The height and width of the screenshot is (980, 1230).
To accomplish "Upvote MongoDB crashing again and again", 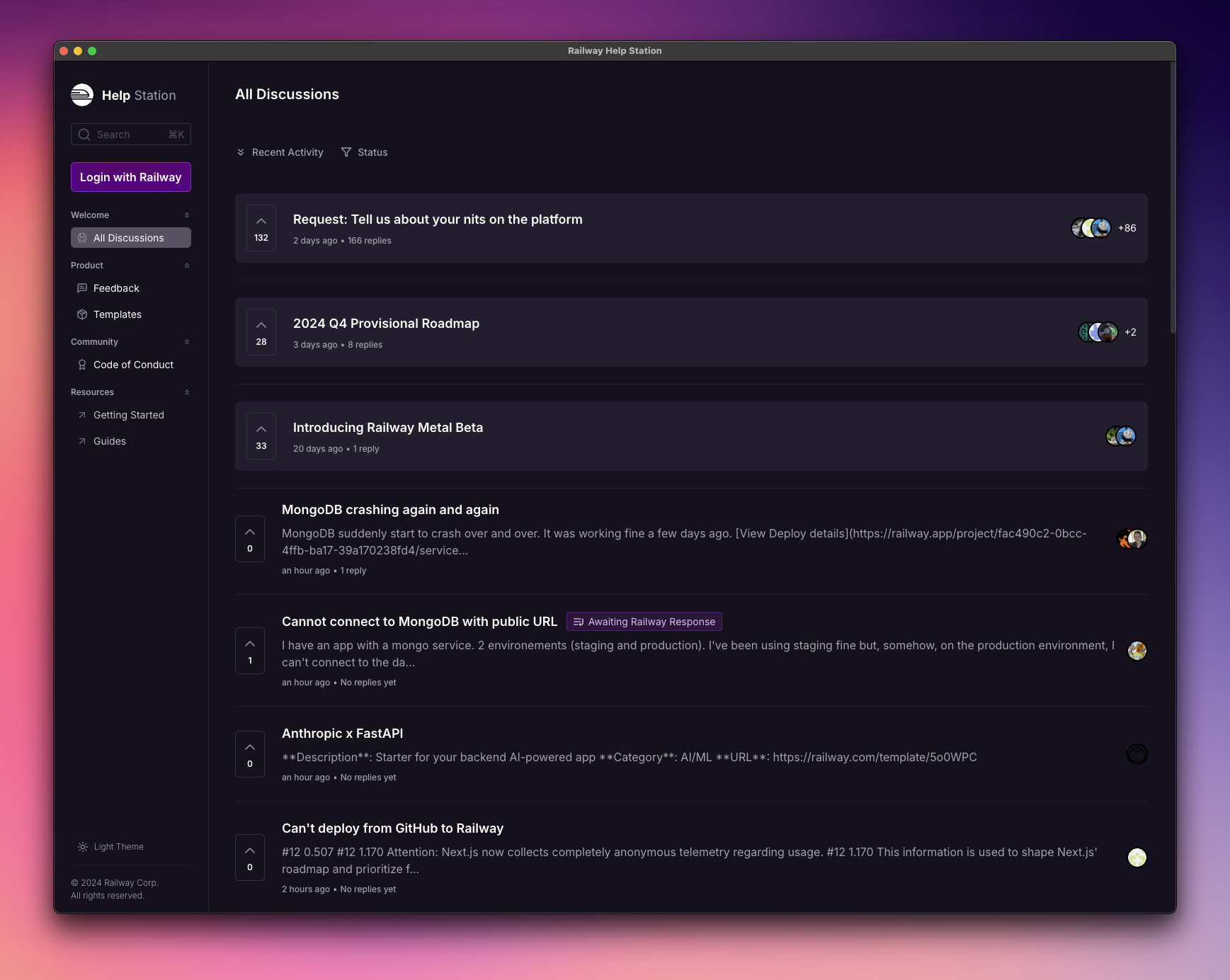I will click(x=250, y=539).
